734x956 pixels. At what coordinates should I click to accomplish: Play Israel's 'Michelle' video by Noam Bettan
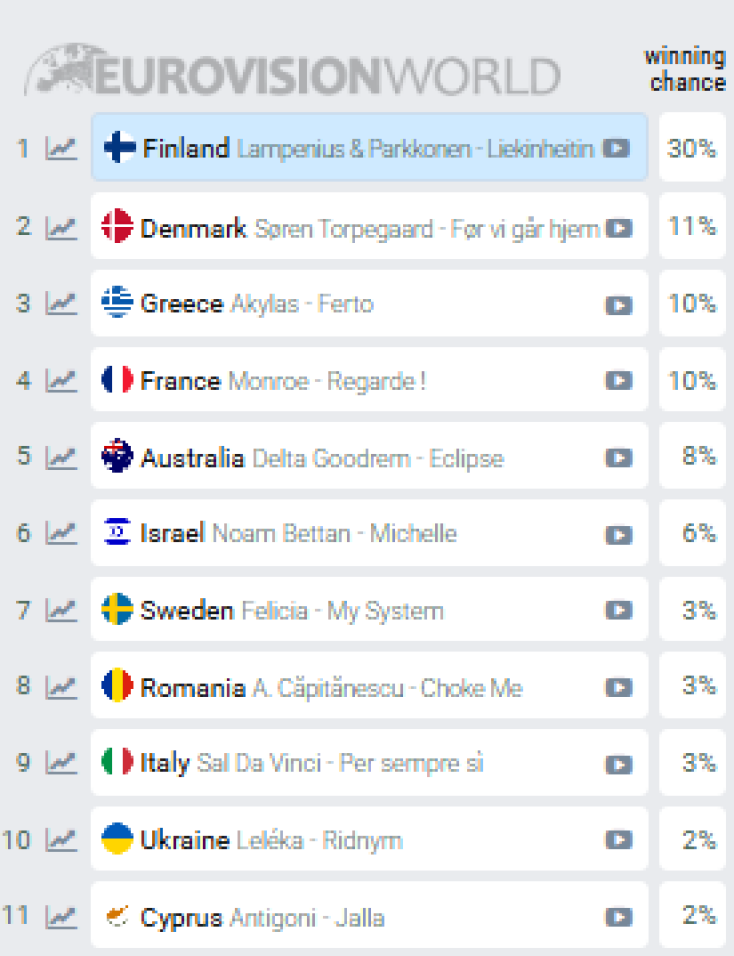click(x=619, y=533)
